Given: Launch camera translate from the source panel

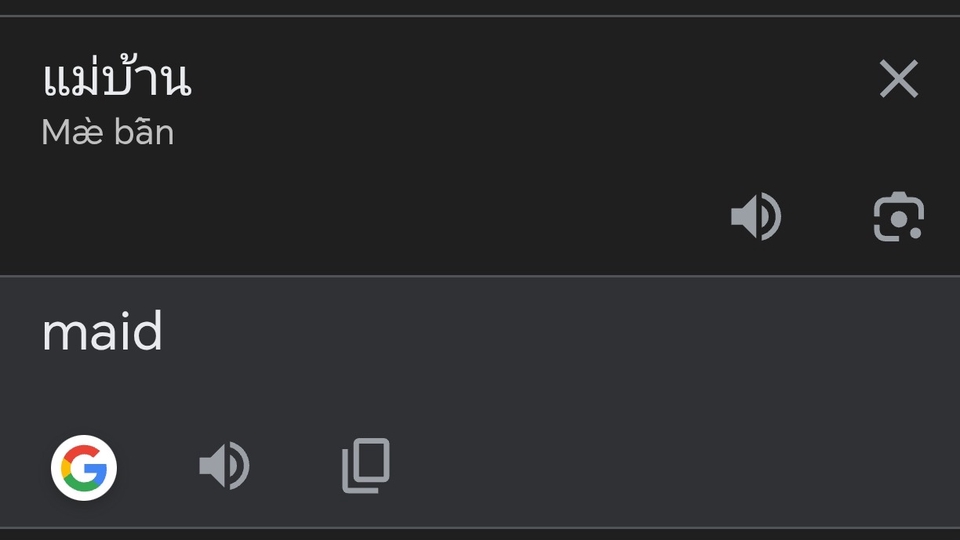Looking at the screenshot, I should coord(898,217).
